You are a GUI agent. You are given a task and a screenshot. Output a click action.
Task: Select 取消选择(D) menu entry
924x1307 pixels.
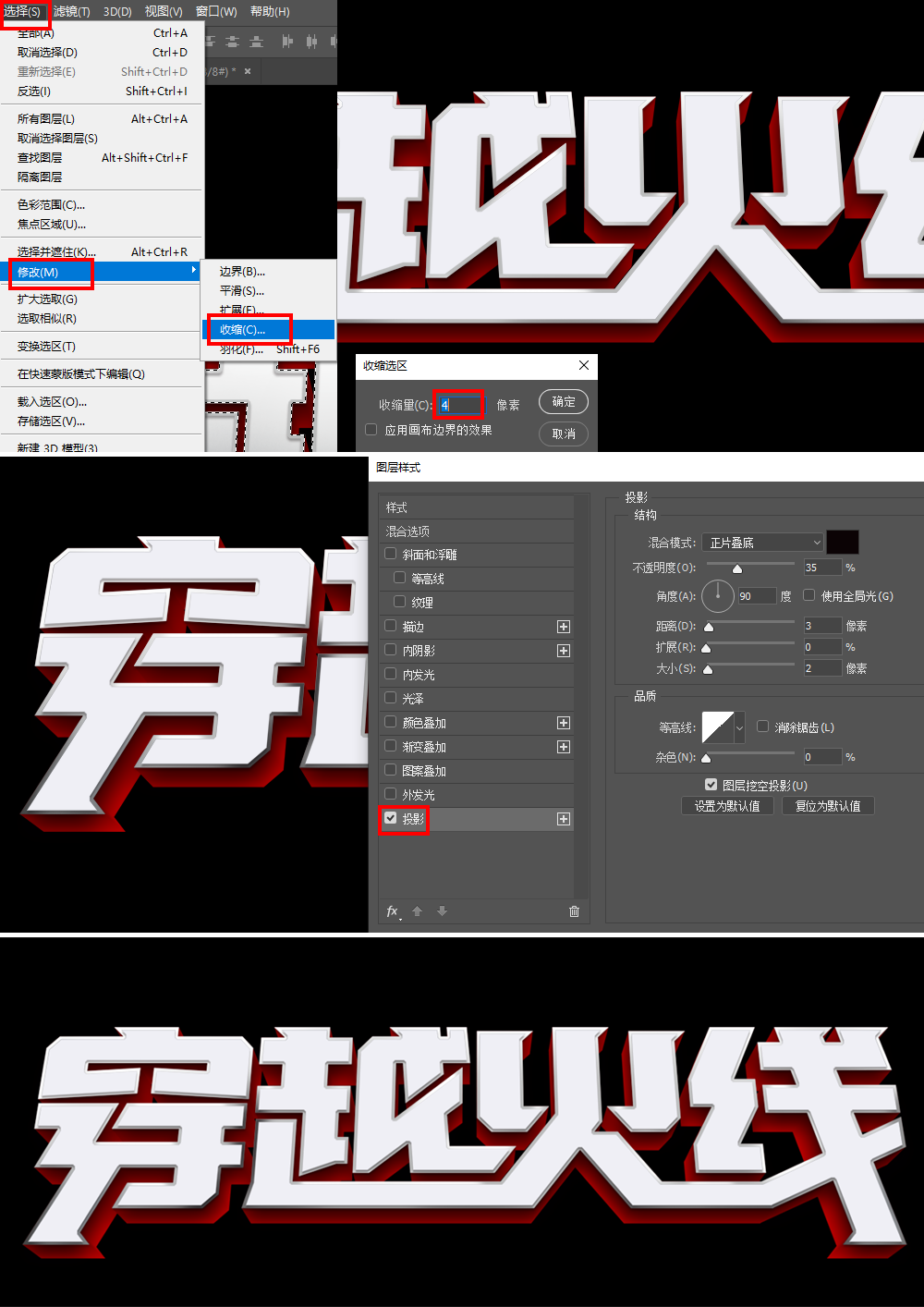click(x=102, y=53)
